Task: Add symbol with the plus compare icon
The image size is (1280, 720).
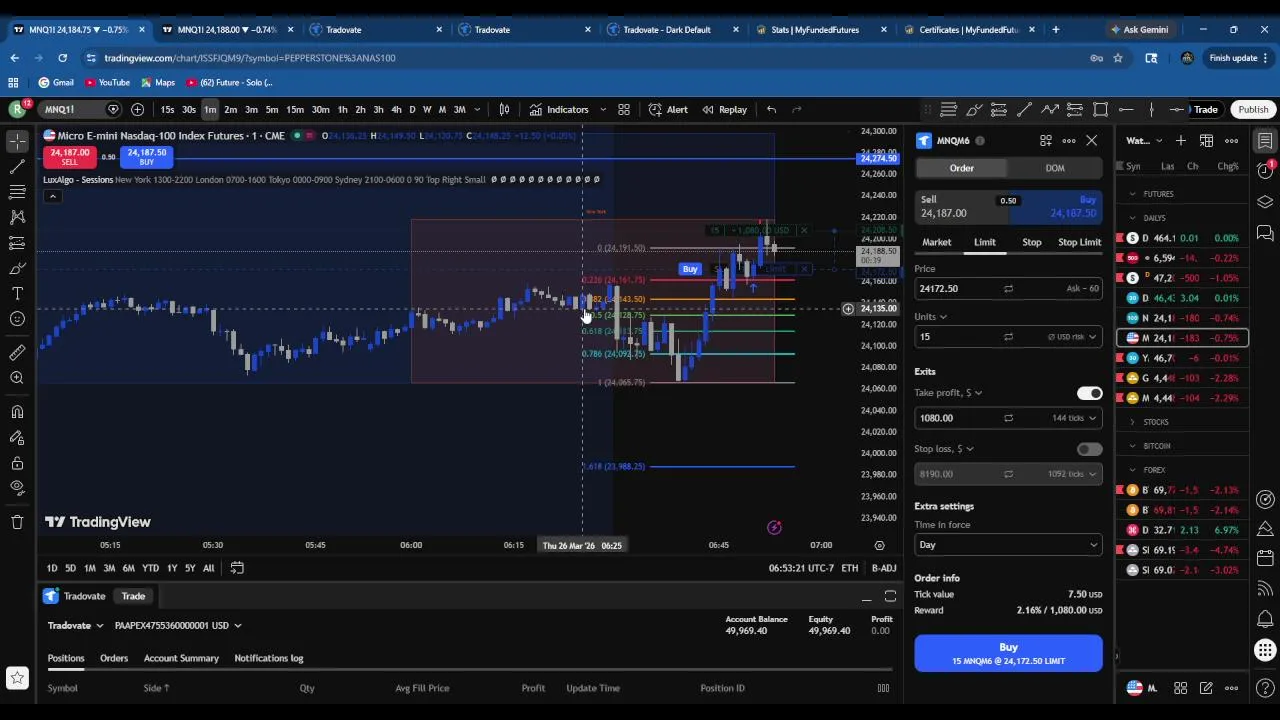Action: click(137, 109)
